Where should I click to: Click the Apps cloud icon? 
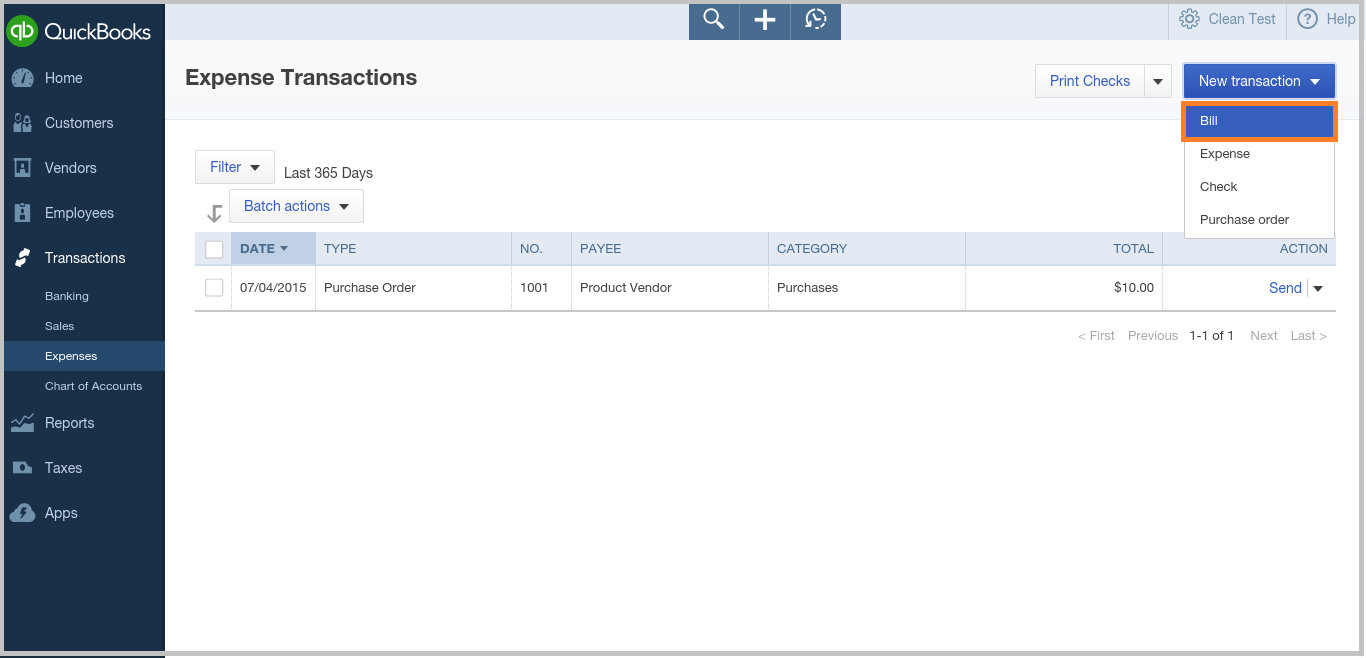coord(23,513)
